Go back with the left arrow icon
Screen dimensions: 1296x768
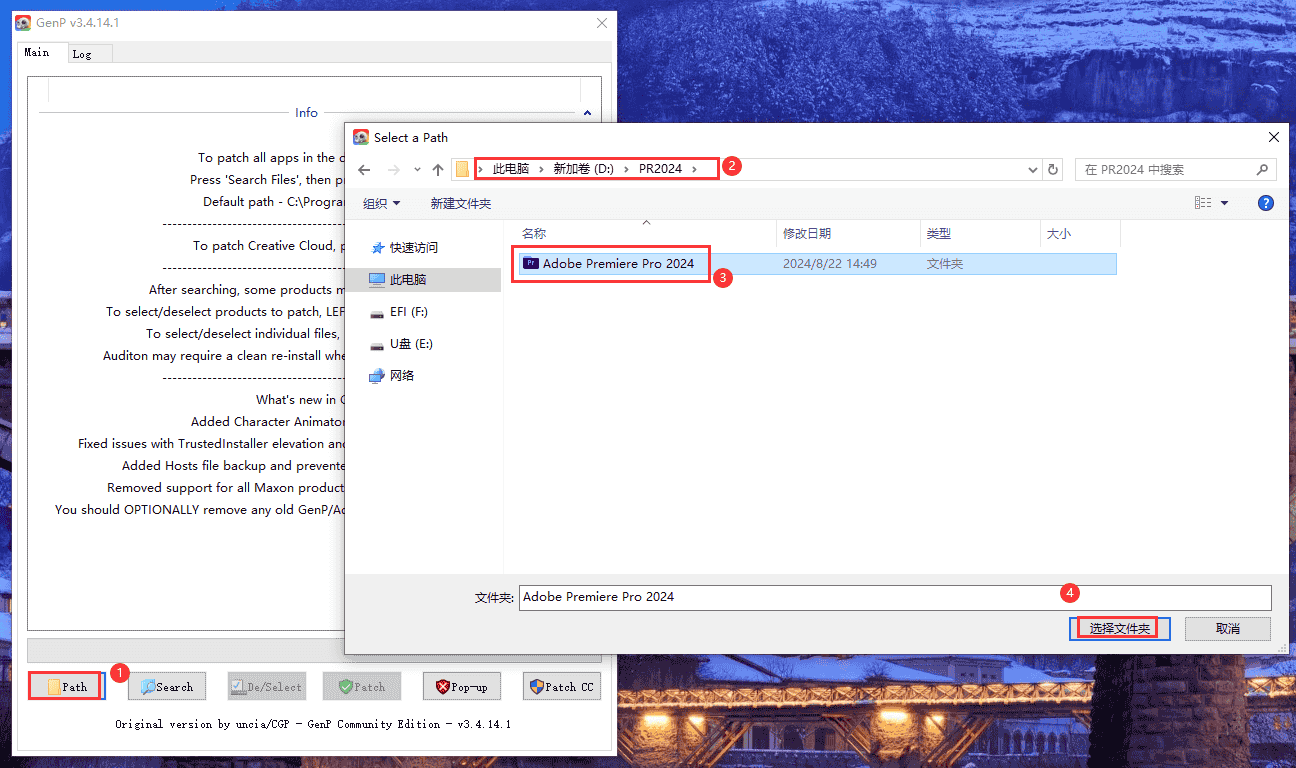(364, 170)
